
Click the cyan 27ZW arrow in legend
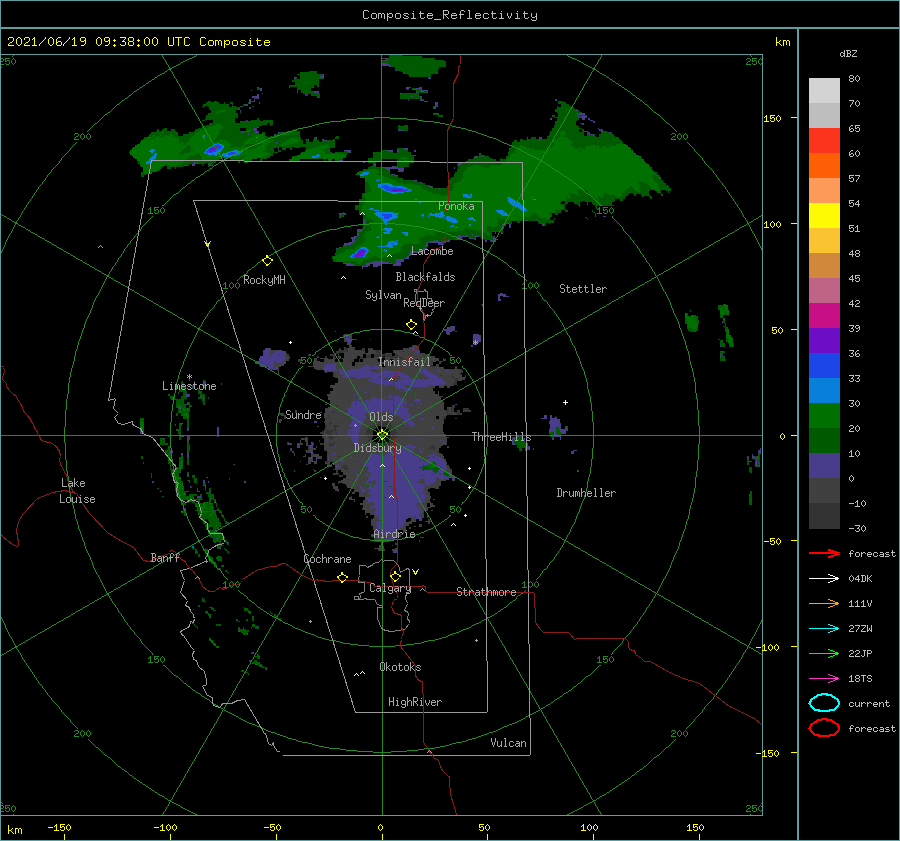[x=824, y=629]
